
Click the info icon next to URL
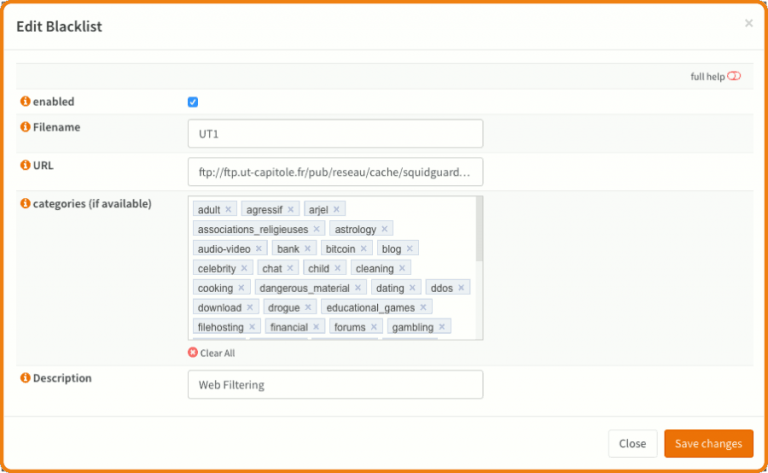coord(26,165)
